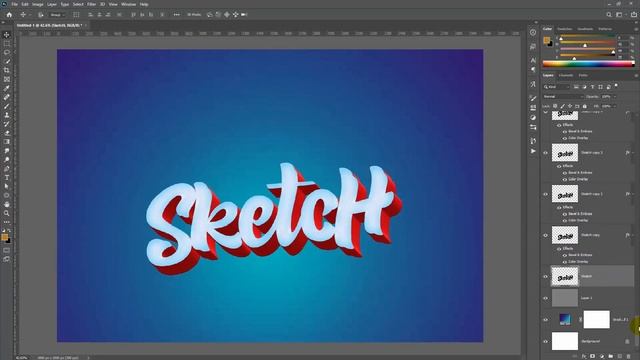Open the Kind layer filter dropdown
This screenshot has width=640, height=360.
coord(556,87)
